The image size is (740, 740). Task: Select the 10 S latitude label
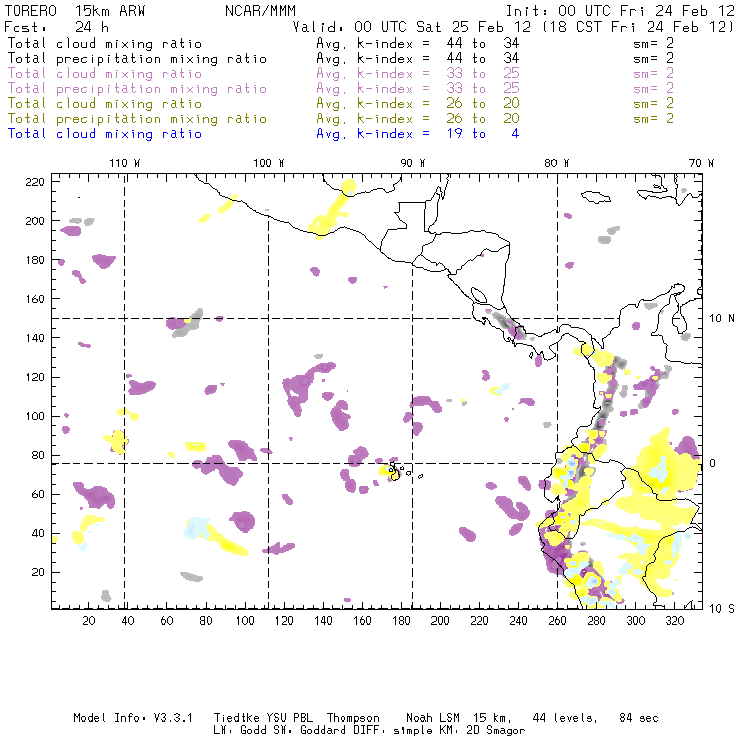point(722,608)
